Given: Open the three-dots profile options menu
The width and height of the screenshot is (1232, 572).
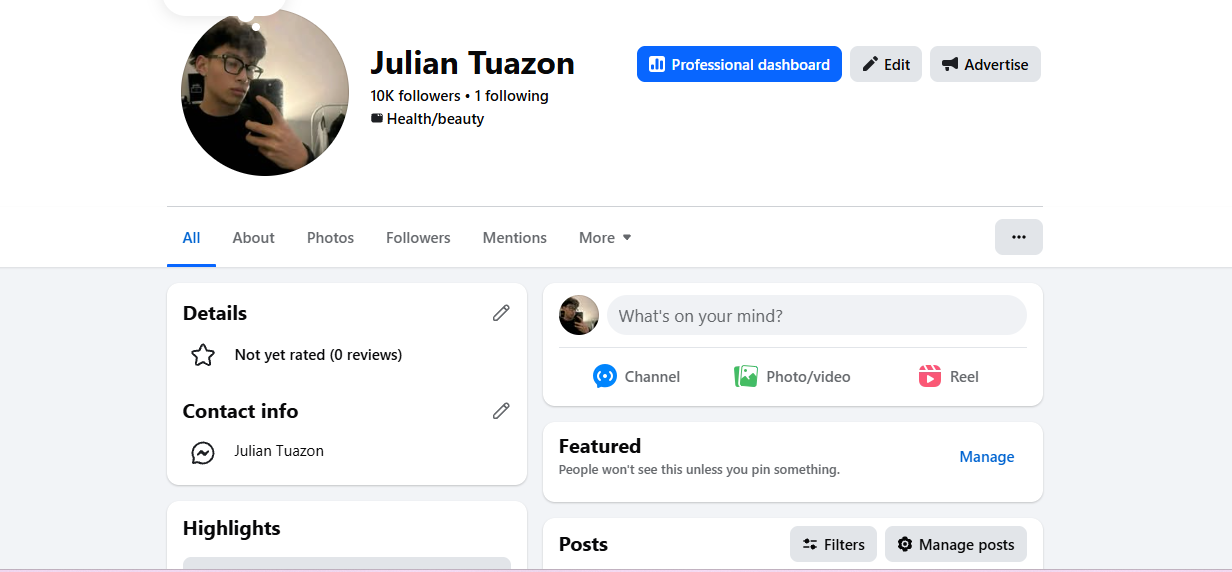Looking at the screenshot, I should (1018, 237).
